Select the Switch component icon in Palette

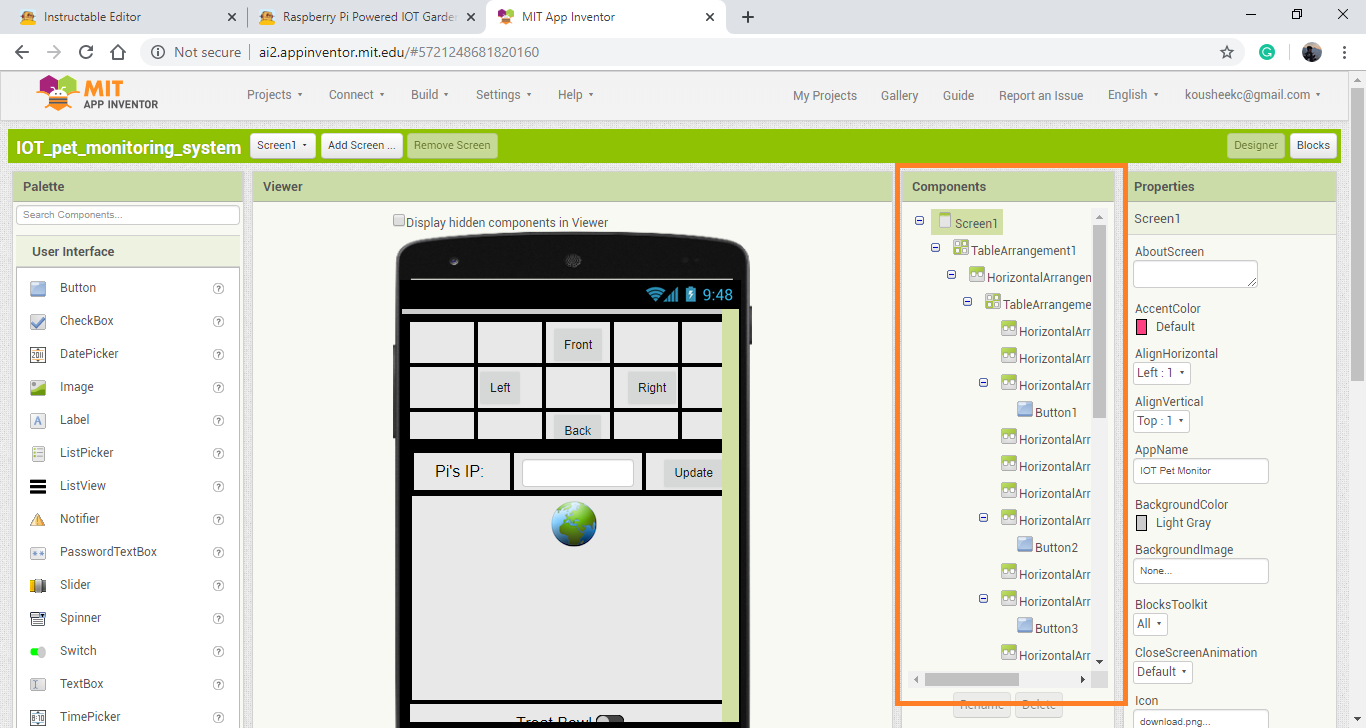click(38, 651)
